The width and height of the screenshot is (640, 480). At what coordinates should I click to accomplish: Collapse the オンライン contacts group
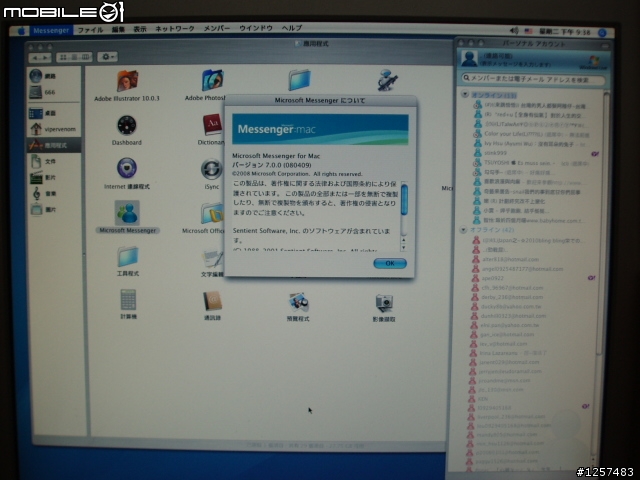click(465, 94)
